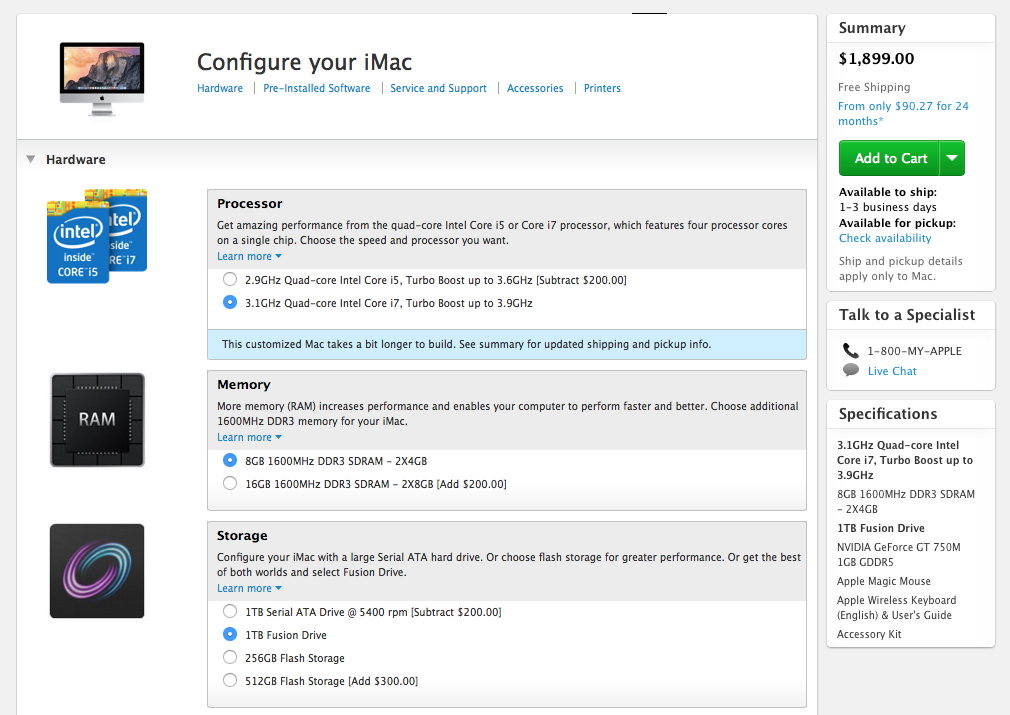Expand Learn more under Processor
Image resolution: width=1010 pixels, height=715 pixels.
(x=249, y=256)
